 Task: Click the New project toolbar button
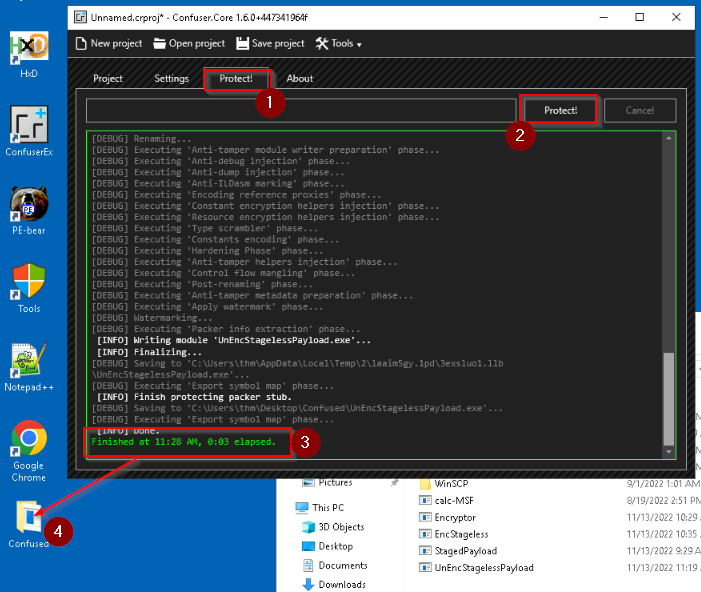(x=109, y=43)
